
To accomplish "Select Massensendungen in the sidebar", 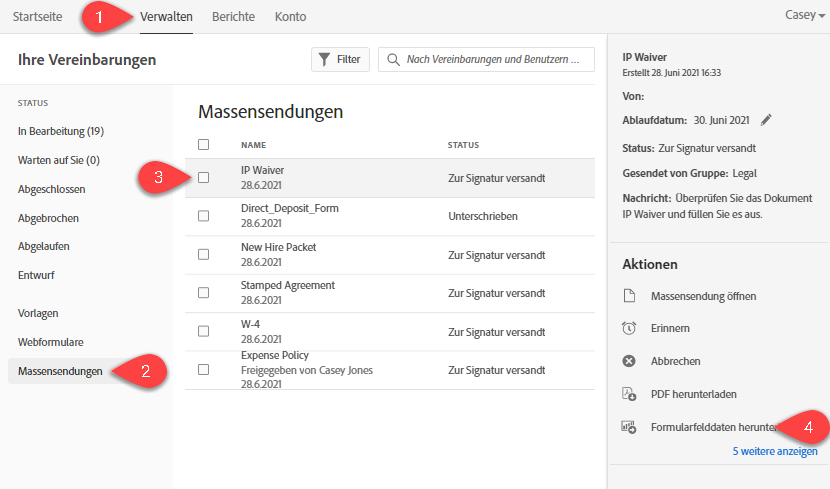I will (x=60, y=372).
